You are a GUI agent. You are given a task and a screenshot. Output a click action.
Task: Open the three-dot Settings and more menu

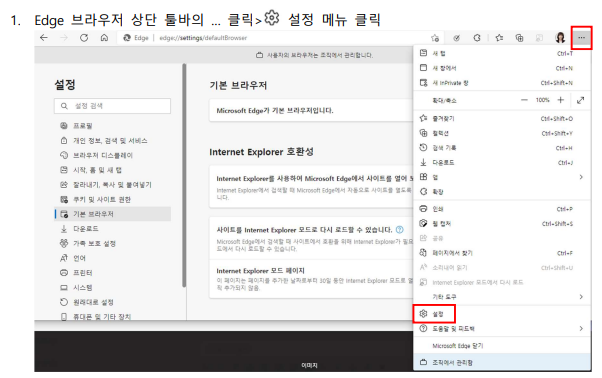click(582, 38)
